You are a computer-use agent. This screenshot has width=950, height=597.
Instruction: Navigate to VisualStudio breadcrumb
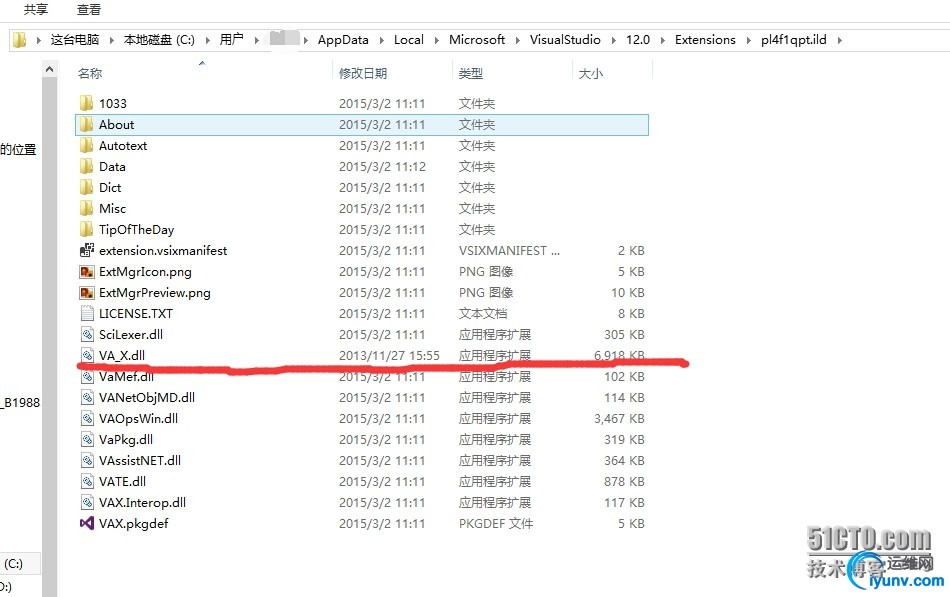[565, 40]
